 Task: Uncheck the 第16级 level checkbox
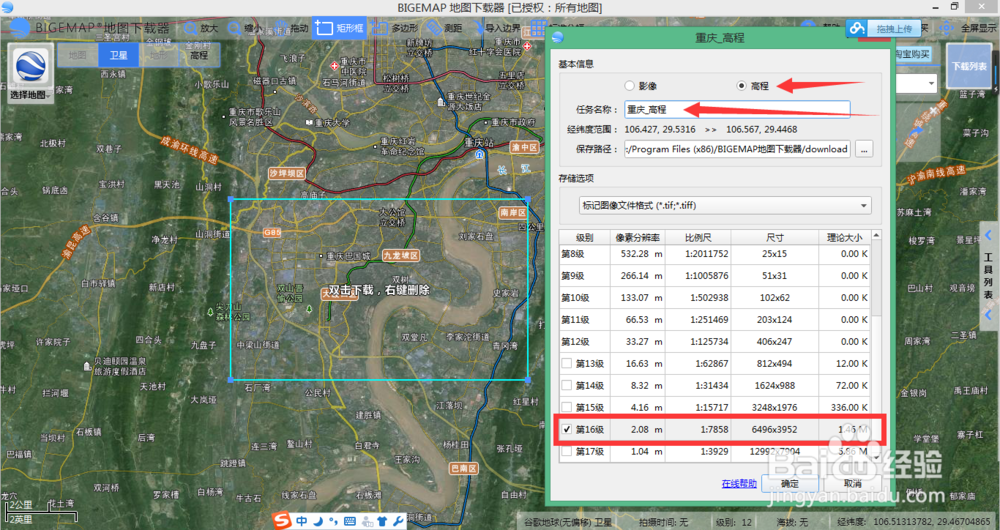pos(566,429)
